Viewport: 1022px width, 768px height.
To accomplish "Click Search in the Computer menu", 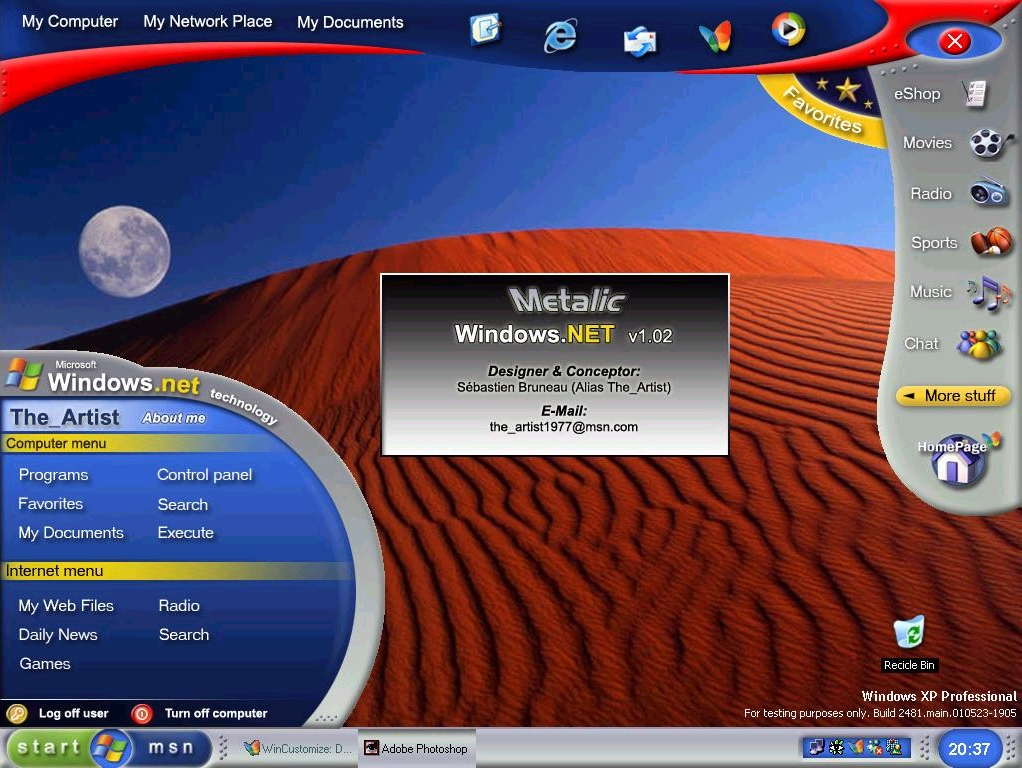I will (182, 505).
